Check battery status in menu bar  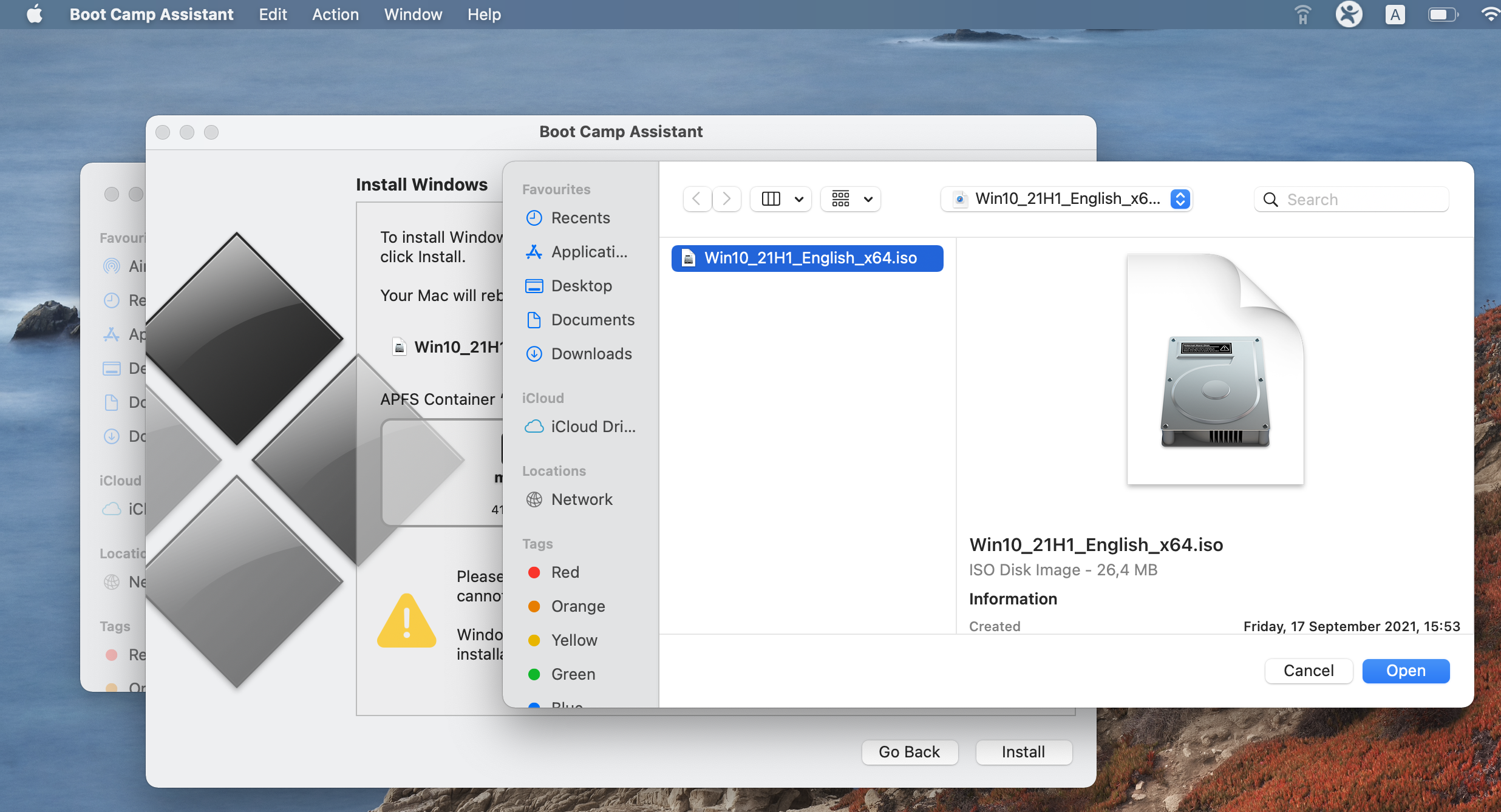tap(1443, 14)
